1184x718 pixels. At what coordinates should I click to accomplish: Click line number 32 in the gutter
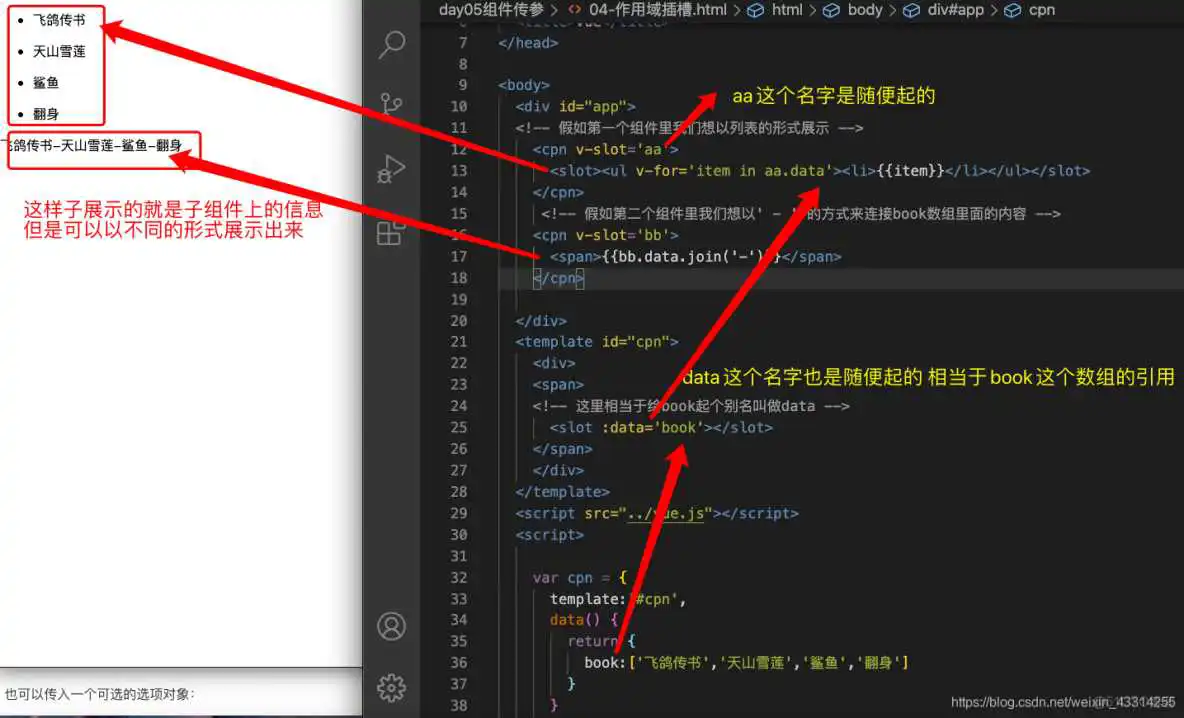coord(458,578)
